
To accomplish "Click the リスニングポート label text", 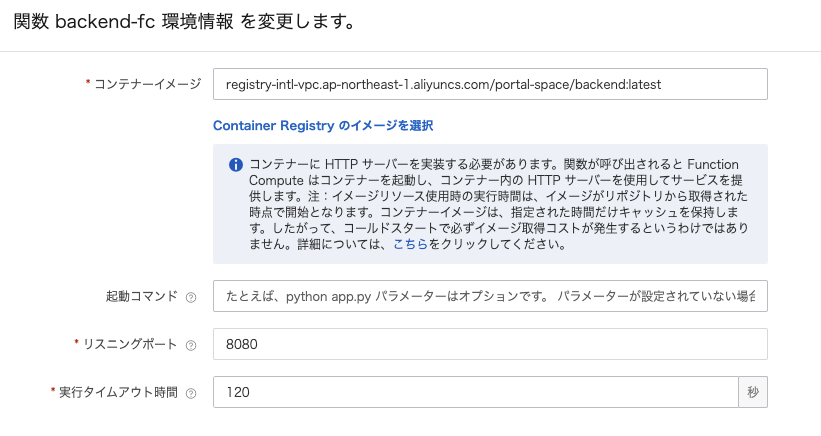I will click(131, 344).
